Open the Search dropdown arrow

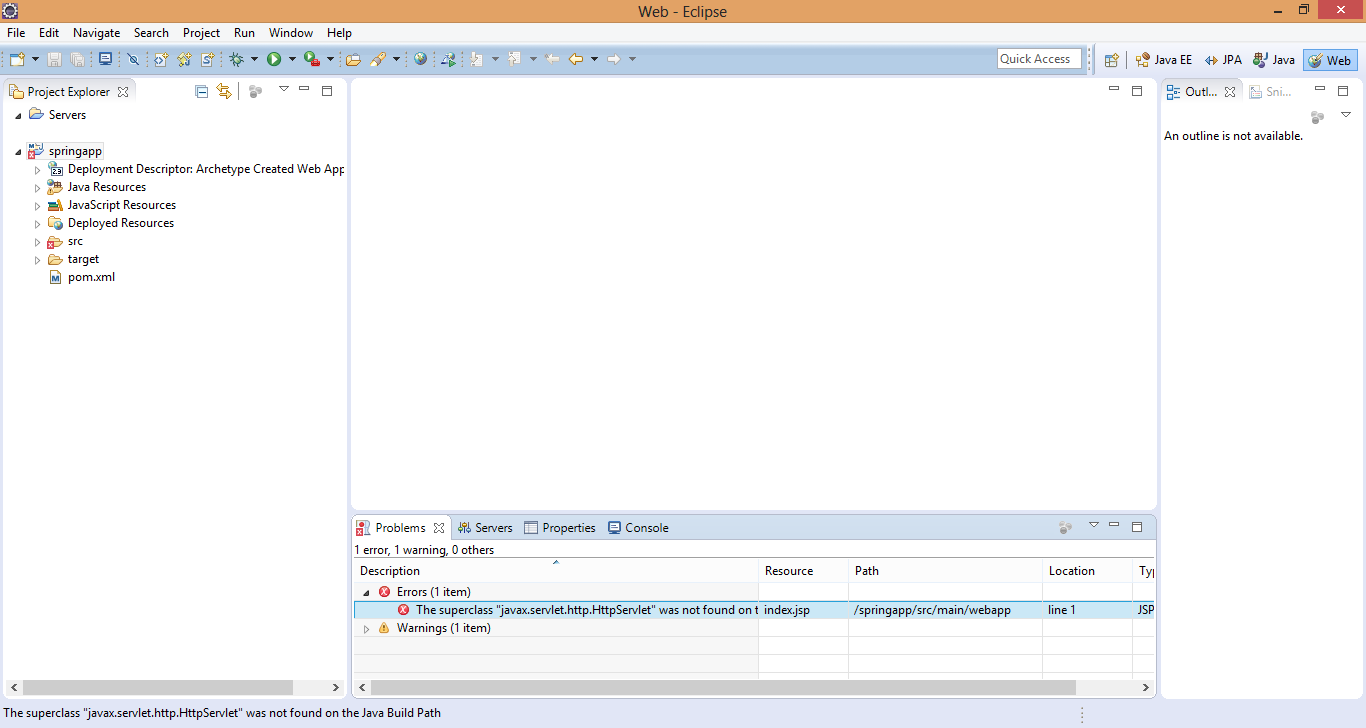pyautogui.click(x=396, y=59)
